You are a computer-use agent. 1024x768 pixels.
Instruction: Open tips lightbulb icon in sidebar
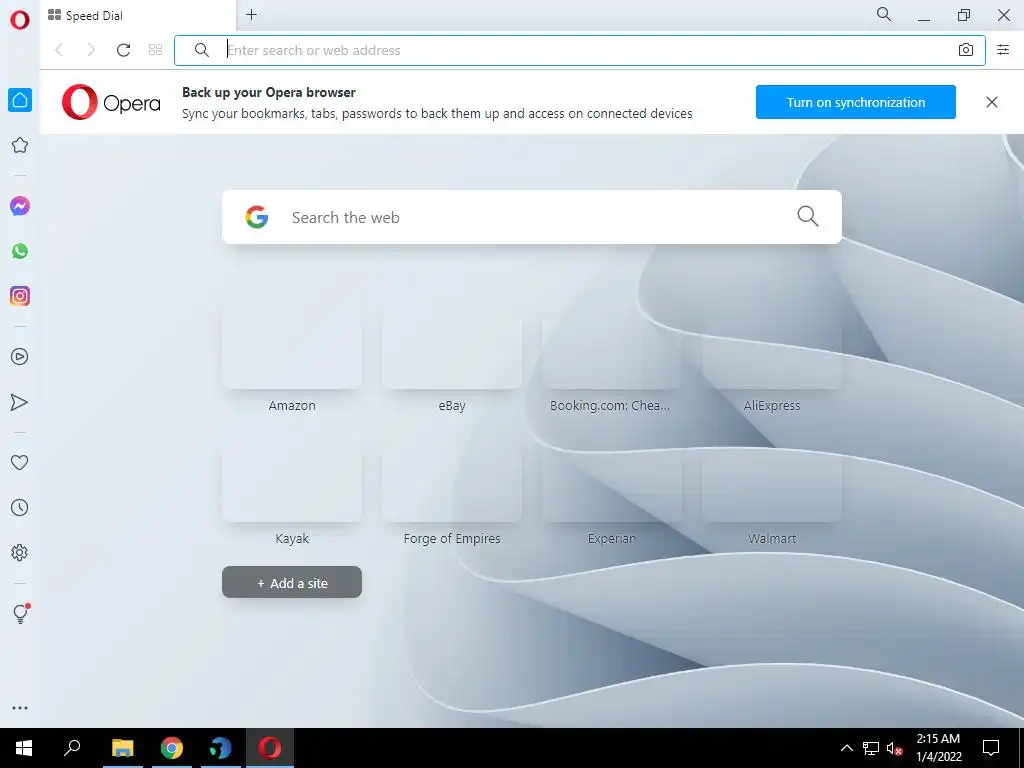21,613
